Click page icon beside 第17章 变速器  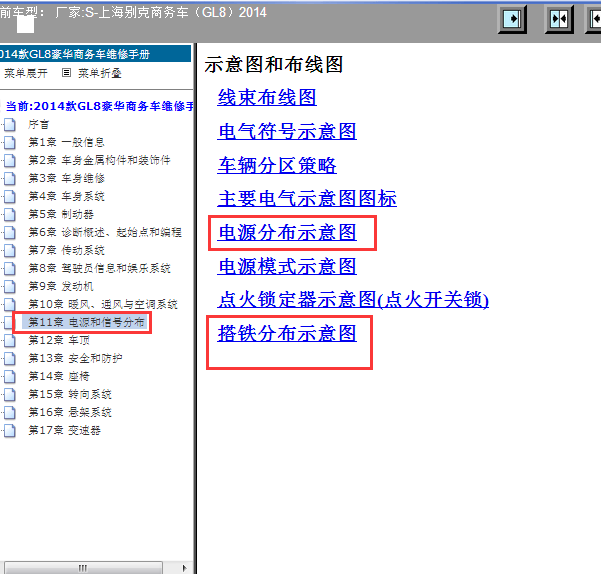coord(10,431)
